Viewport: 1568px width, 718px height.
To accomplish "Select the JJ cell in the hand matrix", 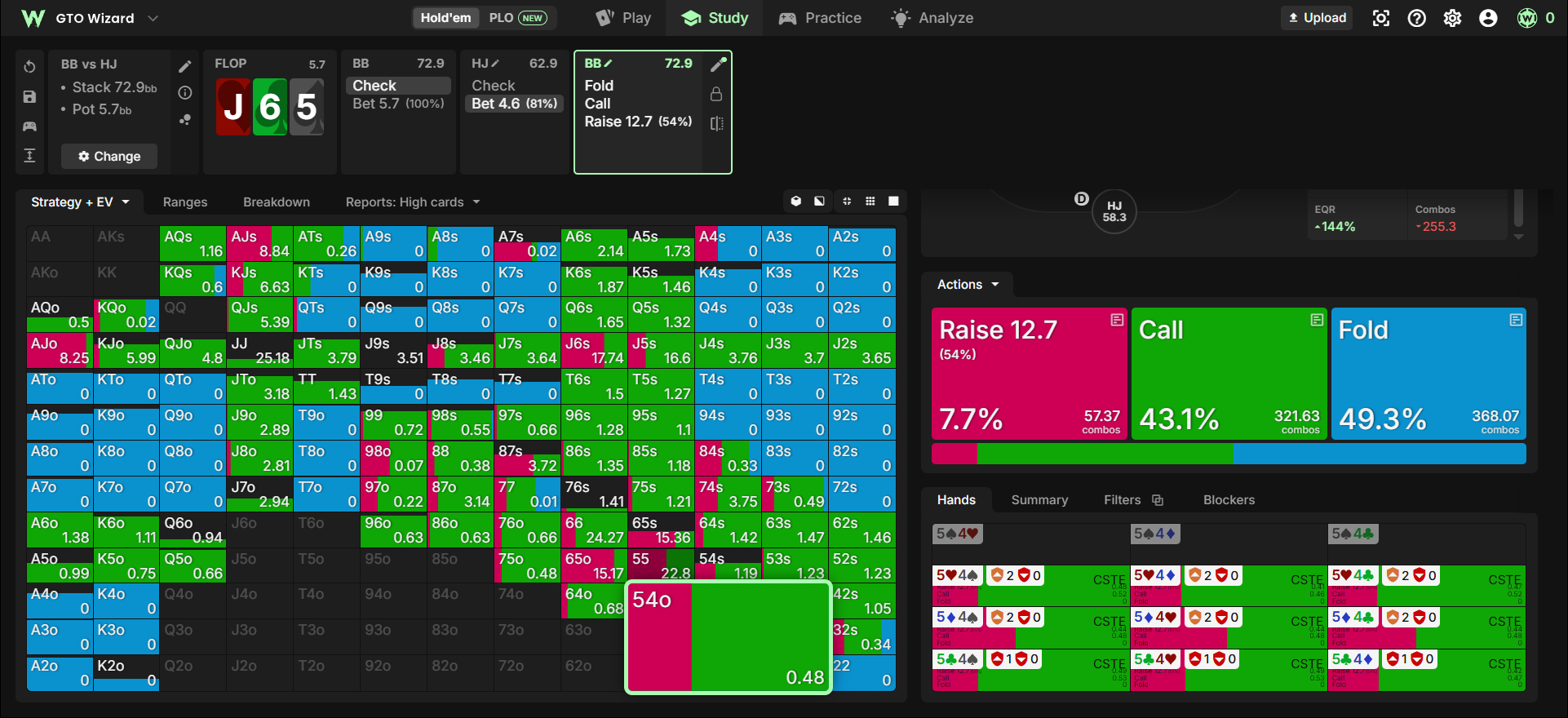I will (x=259, y=351).
